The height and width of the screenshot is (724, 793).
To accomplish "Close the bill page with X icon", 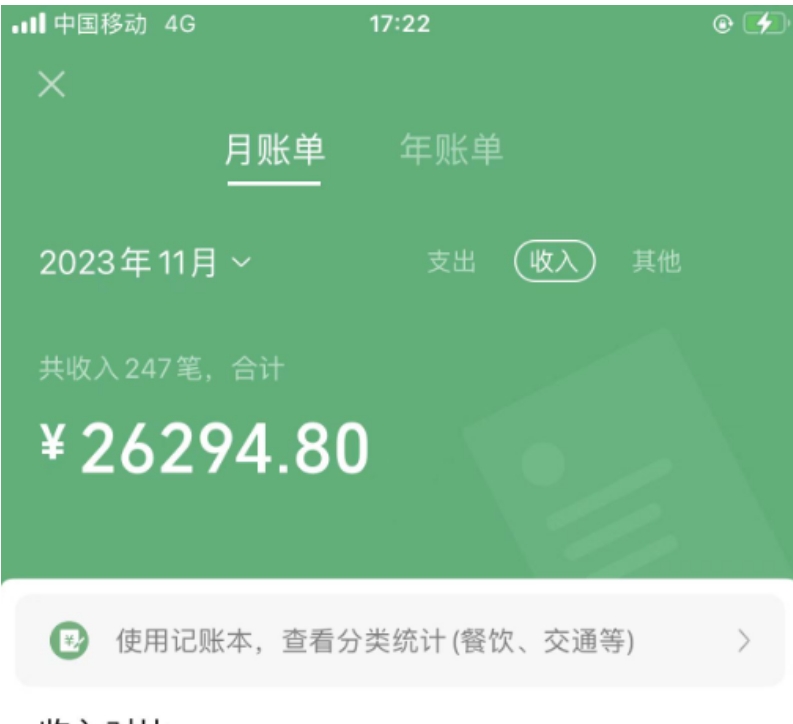I will point(52,84).
